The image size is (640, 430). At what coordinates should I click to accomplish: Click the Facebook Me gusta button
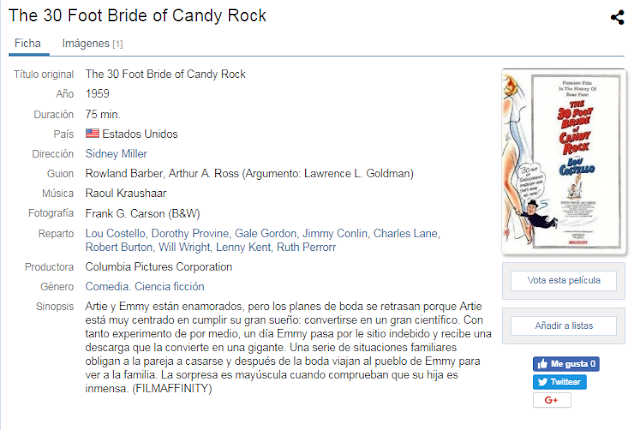click(566, 364)
